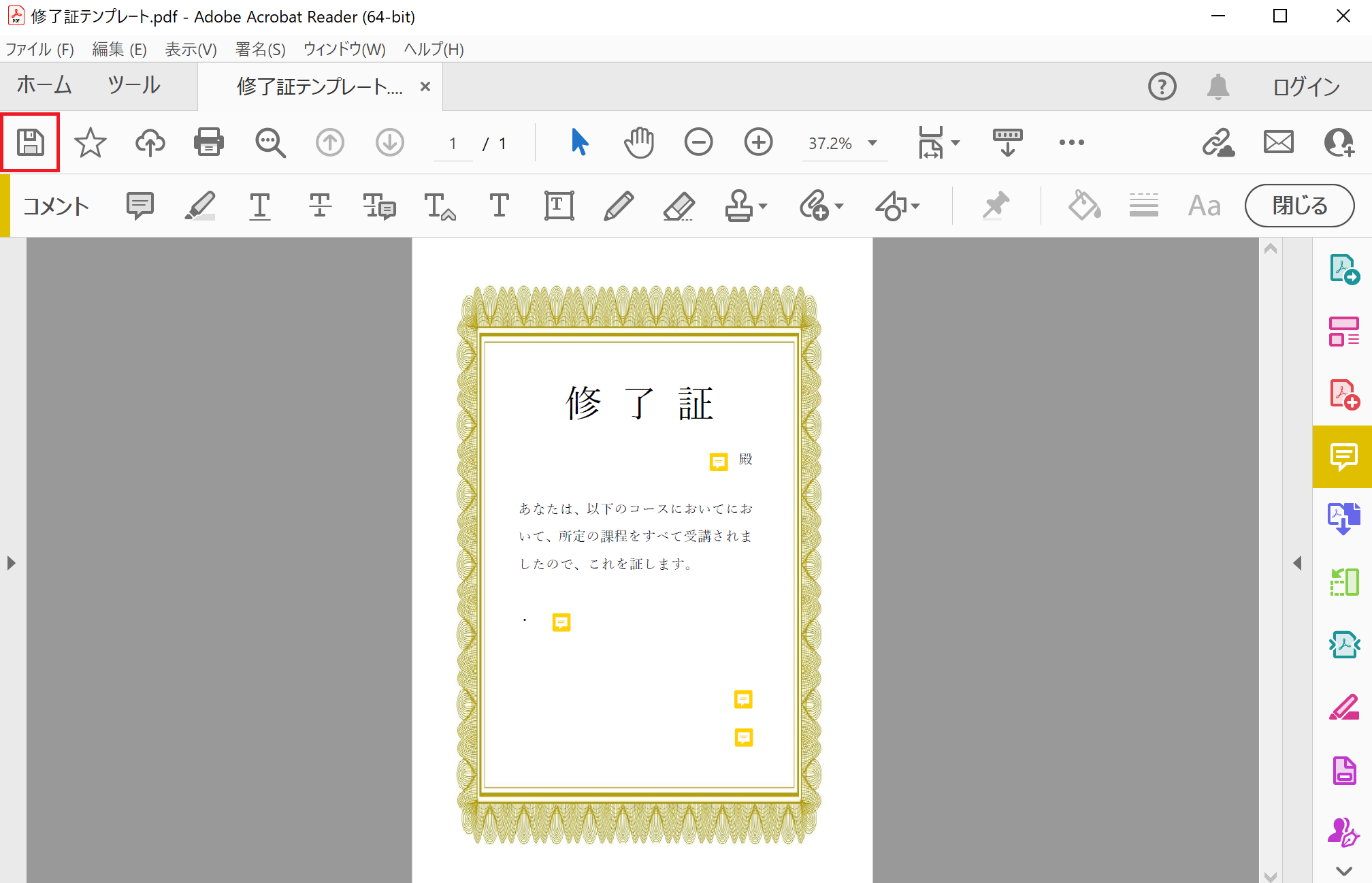This screenshot has width=1372, height=883.
Task: Add a sticky note comment
Action: [x=140, y=206]
